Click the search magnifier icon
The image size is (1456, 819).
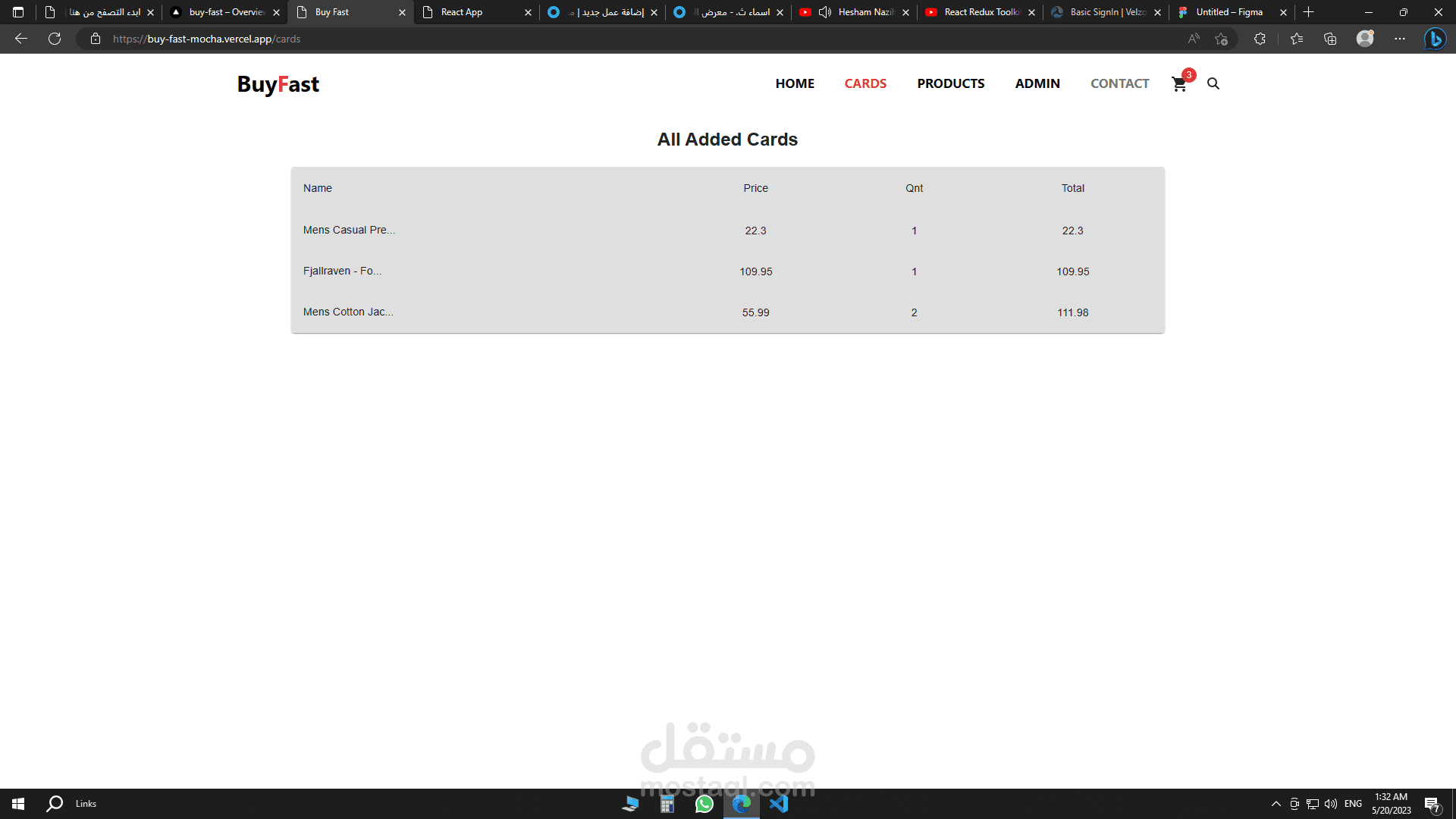point(1213,84)
